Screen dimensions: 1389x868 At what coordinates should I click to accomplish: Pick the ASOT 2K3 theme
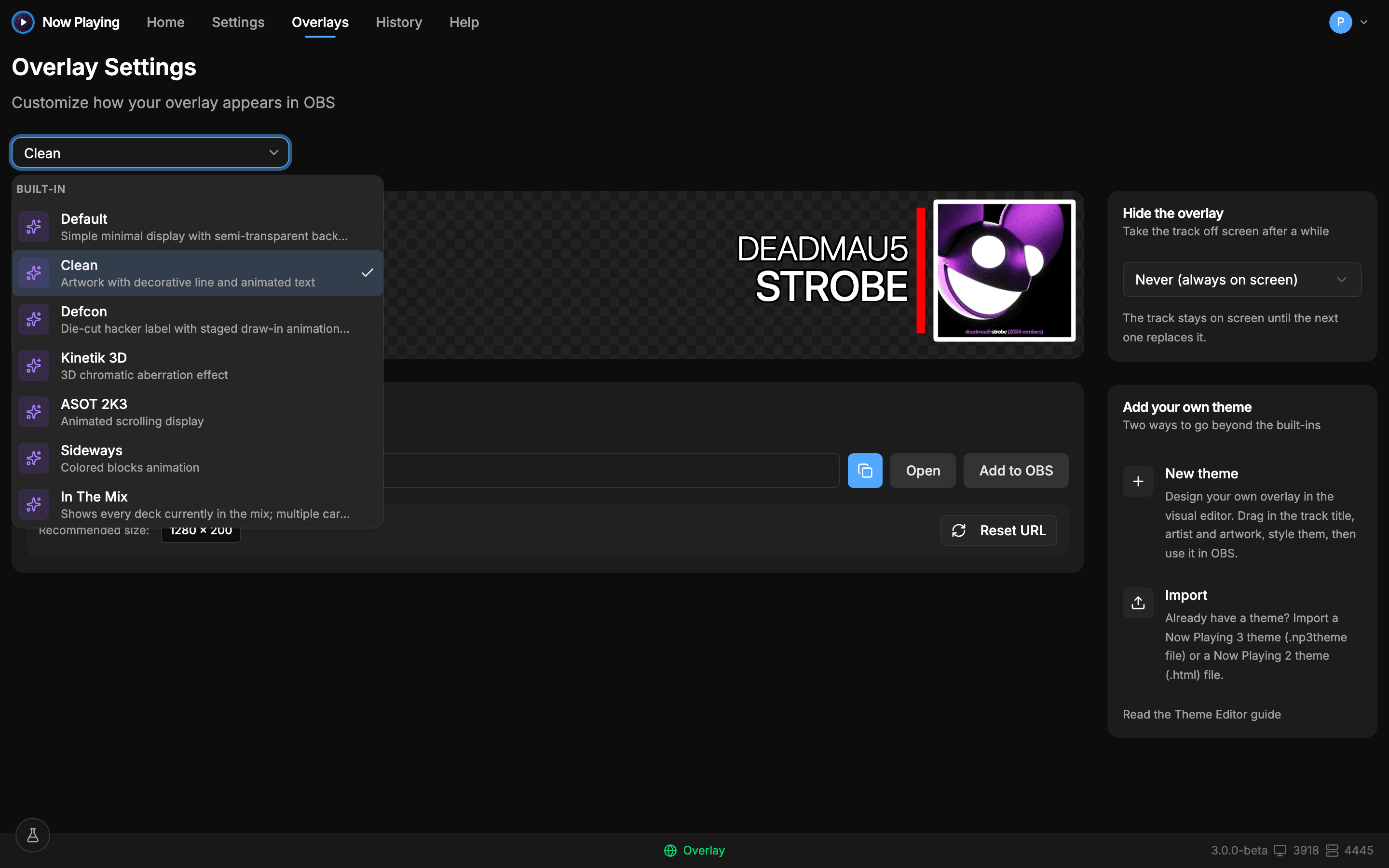pyautogui.click(x=197, y=412)
